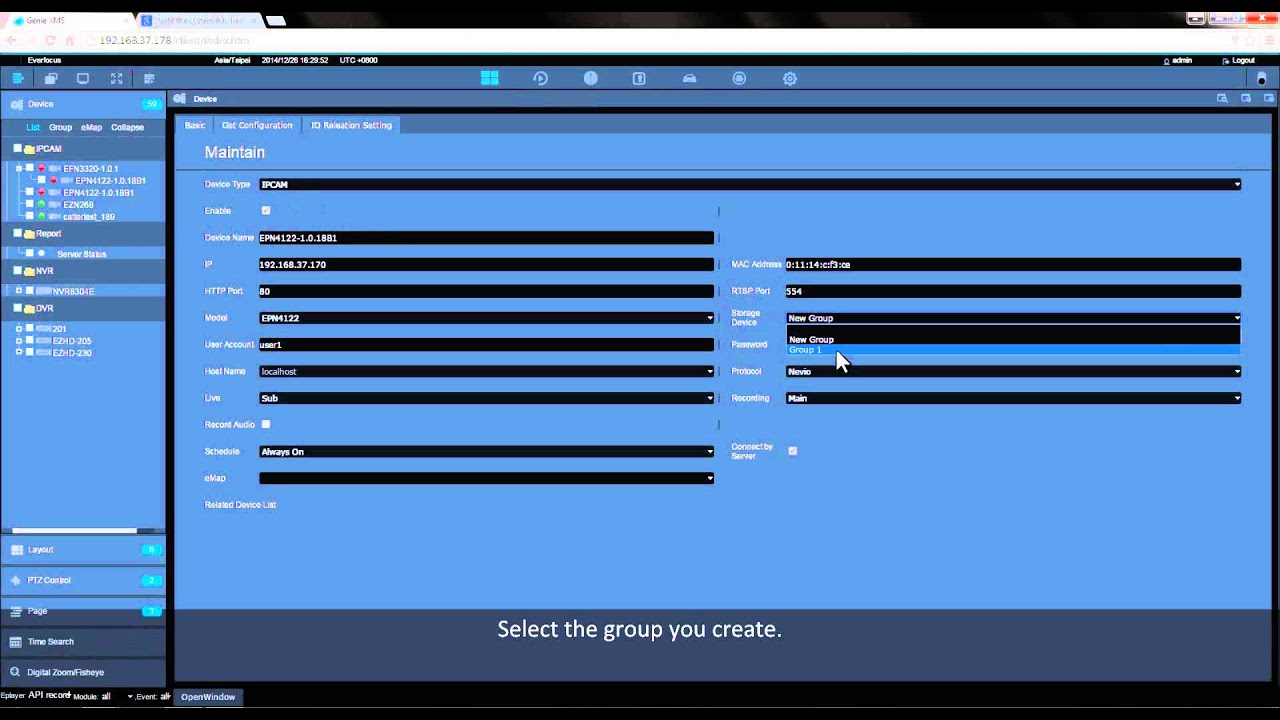
Task: Open the Time Search panel
Action: 83,642
